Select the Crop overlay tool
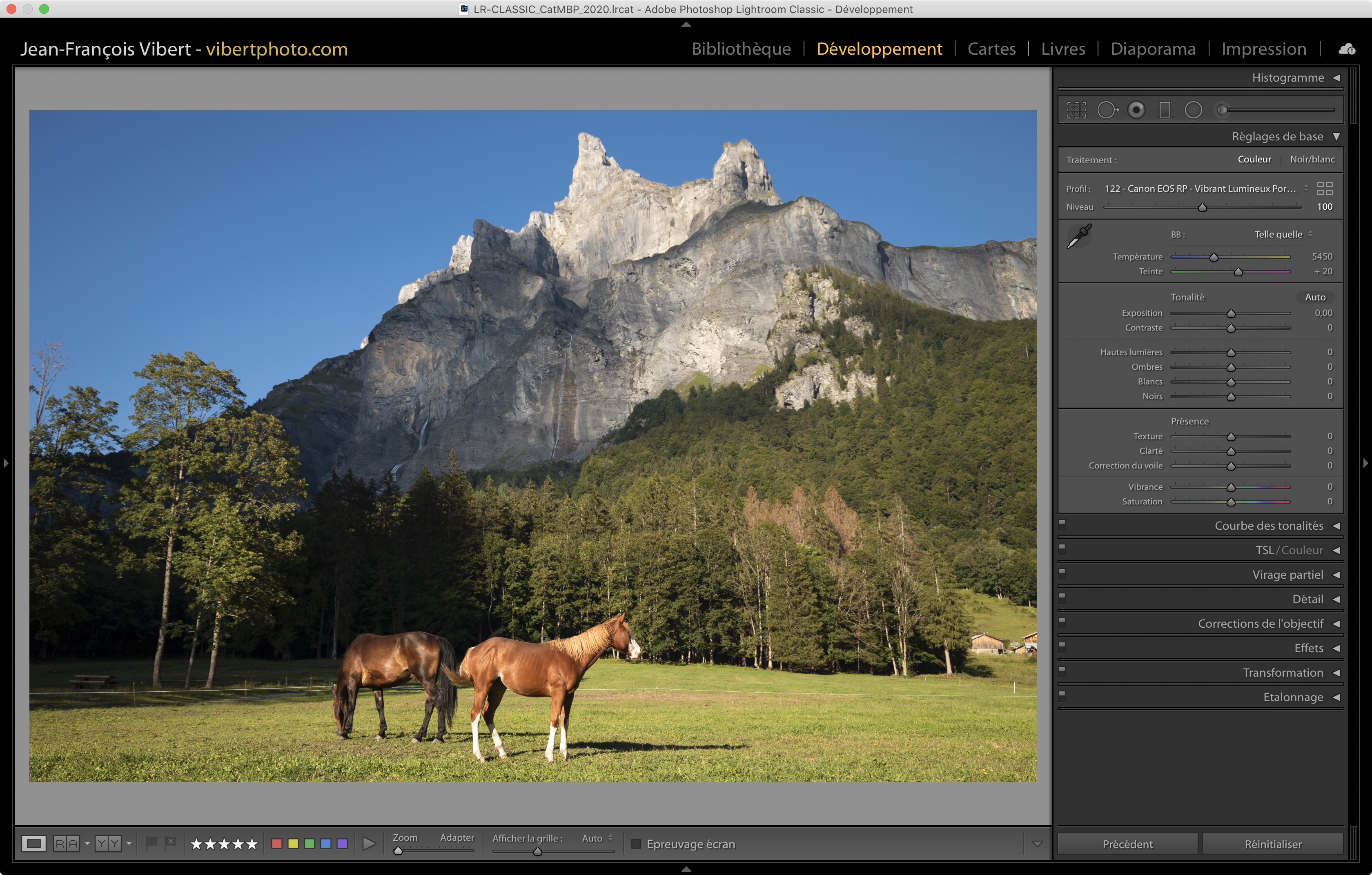 coord(1076,110)
